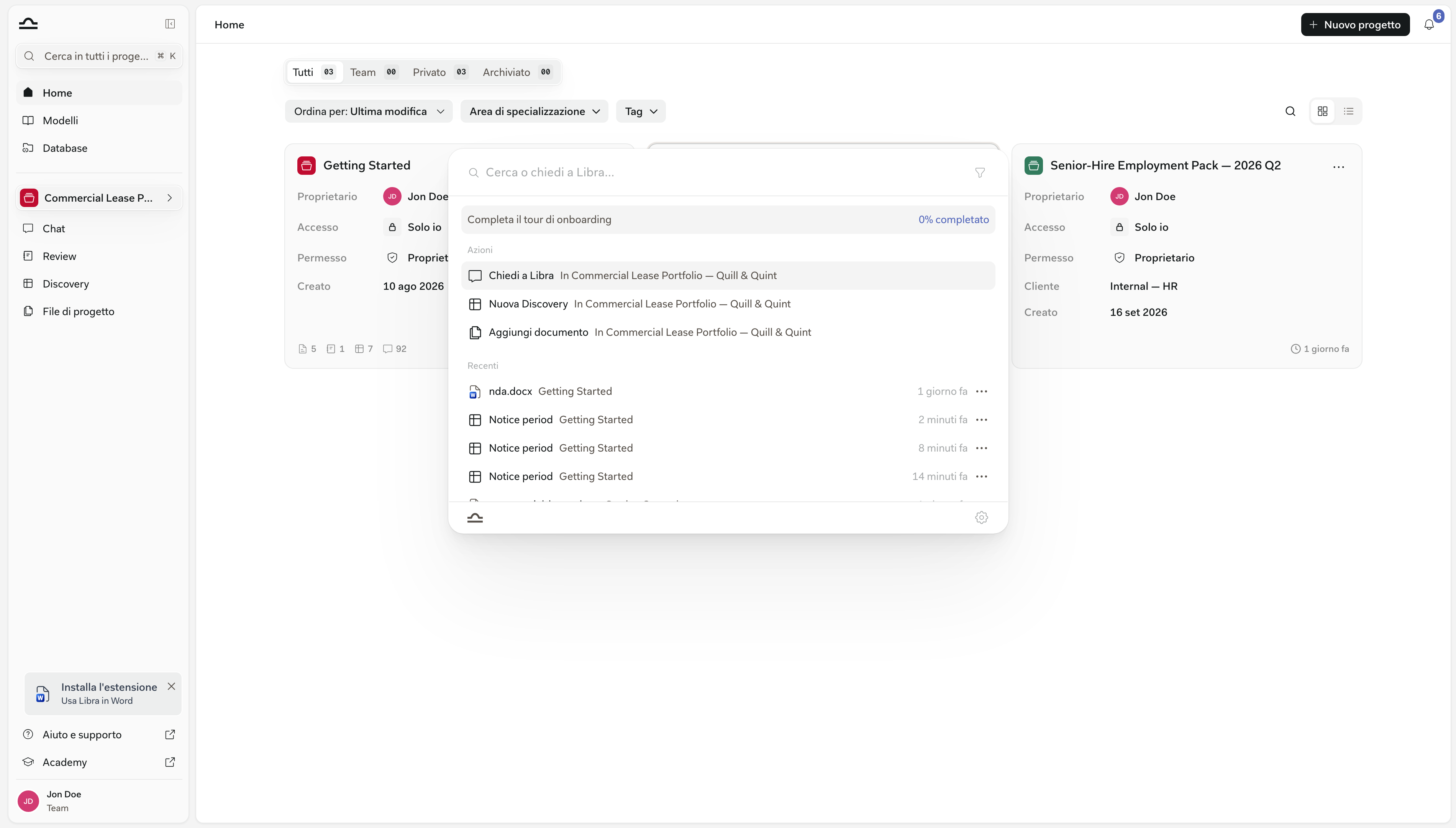Dismiss the Installa l'estensione banner
The height and width of the screenshot is (828, 1456).
171,687
